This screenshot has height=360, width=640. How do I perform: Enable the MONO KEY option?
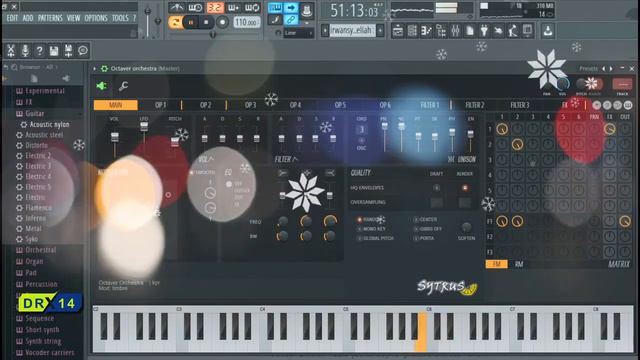pyautogui.click(x=371, y=229)
